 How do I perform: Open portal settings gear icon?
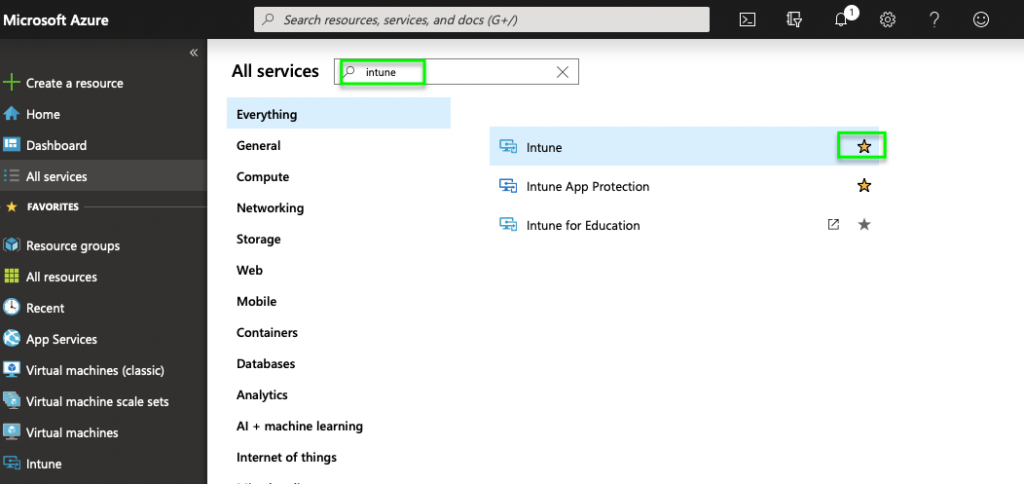pos(887,19)
